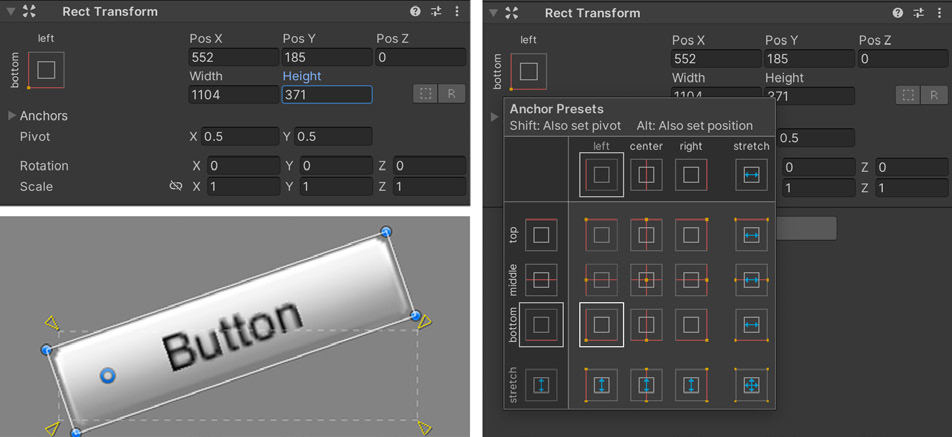This screenshot has width=952, height=437.
Task: Click the Pos X field above Button preview
Action: coord(234,57)
